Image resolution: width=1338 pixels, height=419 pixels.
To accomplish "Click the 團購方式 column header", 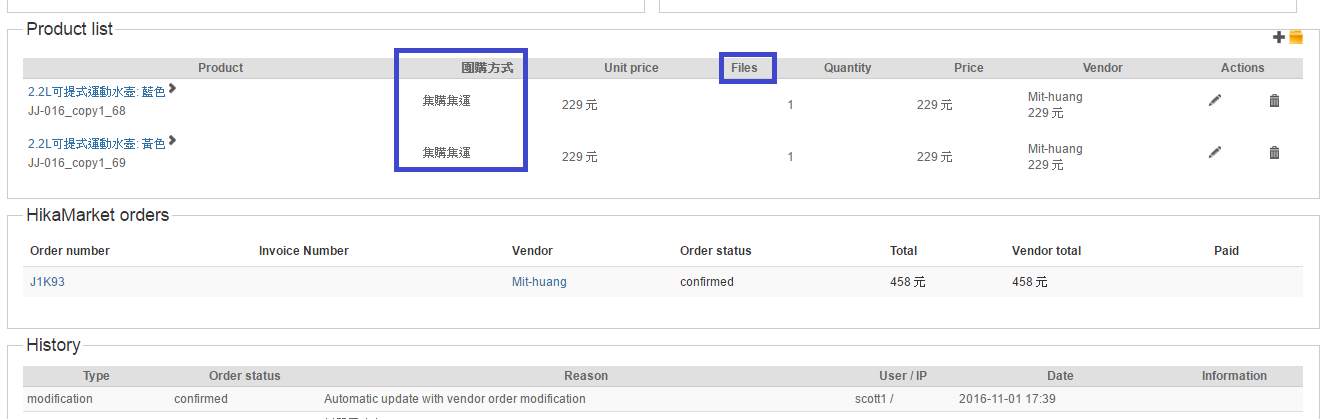I will tap(487, 68).
